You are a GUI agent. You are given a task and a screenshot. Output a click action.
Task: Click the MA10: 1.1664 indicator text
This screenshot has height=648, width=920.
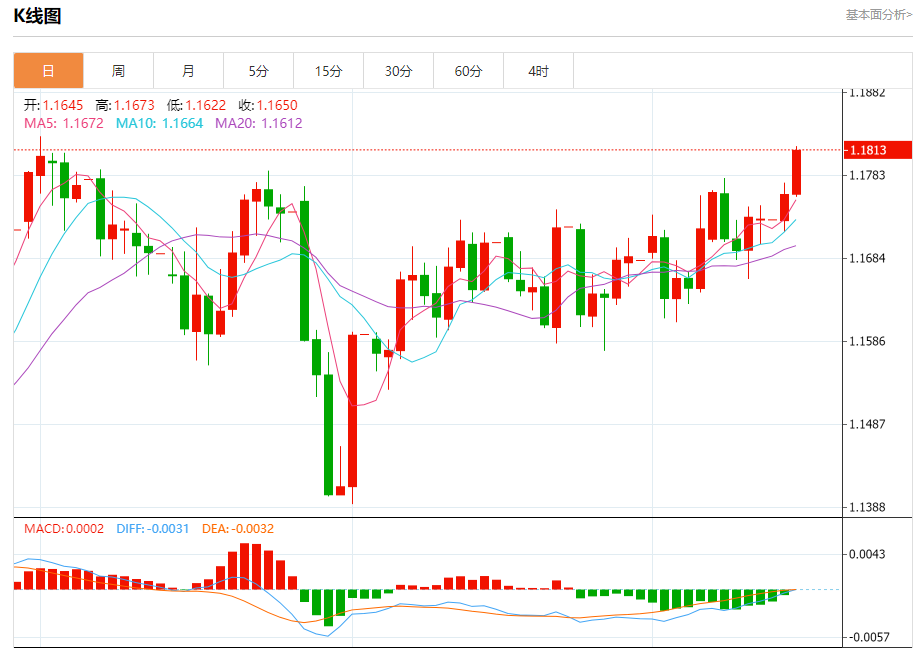(x=159, y=123)
